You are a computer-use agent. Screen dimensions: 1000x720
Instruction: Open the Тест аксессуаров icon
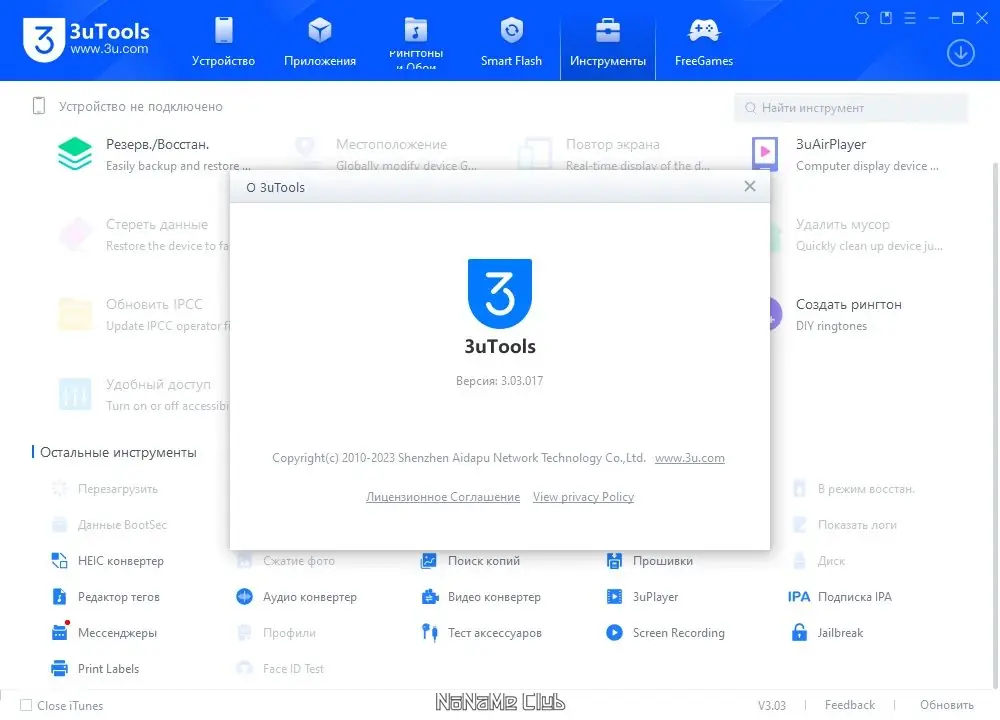(x=430, y=632)
